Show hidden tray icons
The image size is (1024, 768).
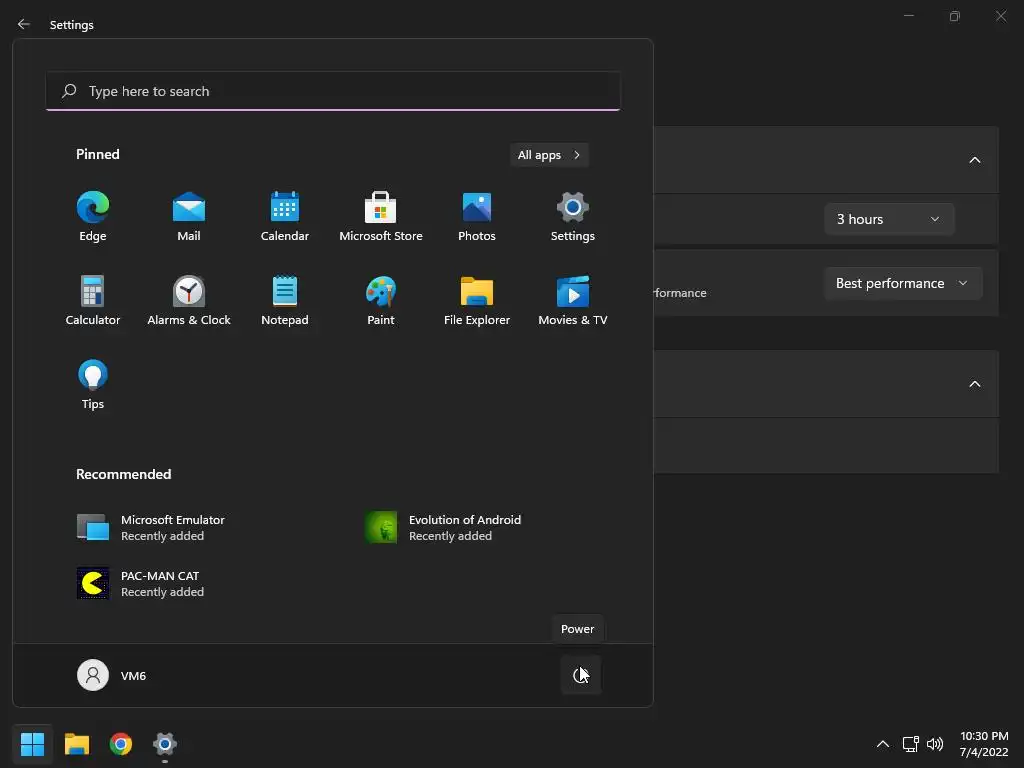(882, 744)
